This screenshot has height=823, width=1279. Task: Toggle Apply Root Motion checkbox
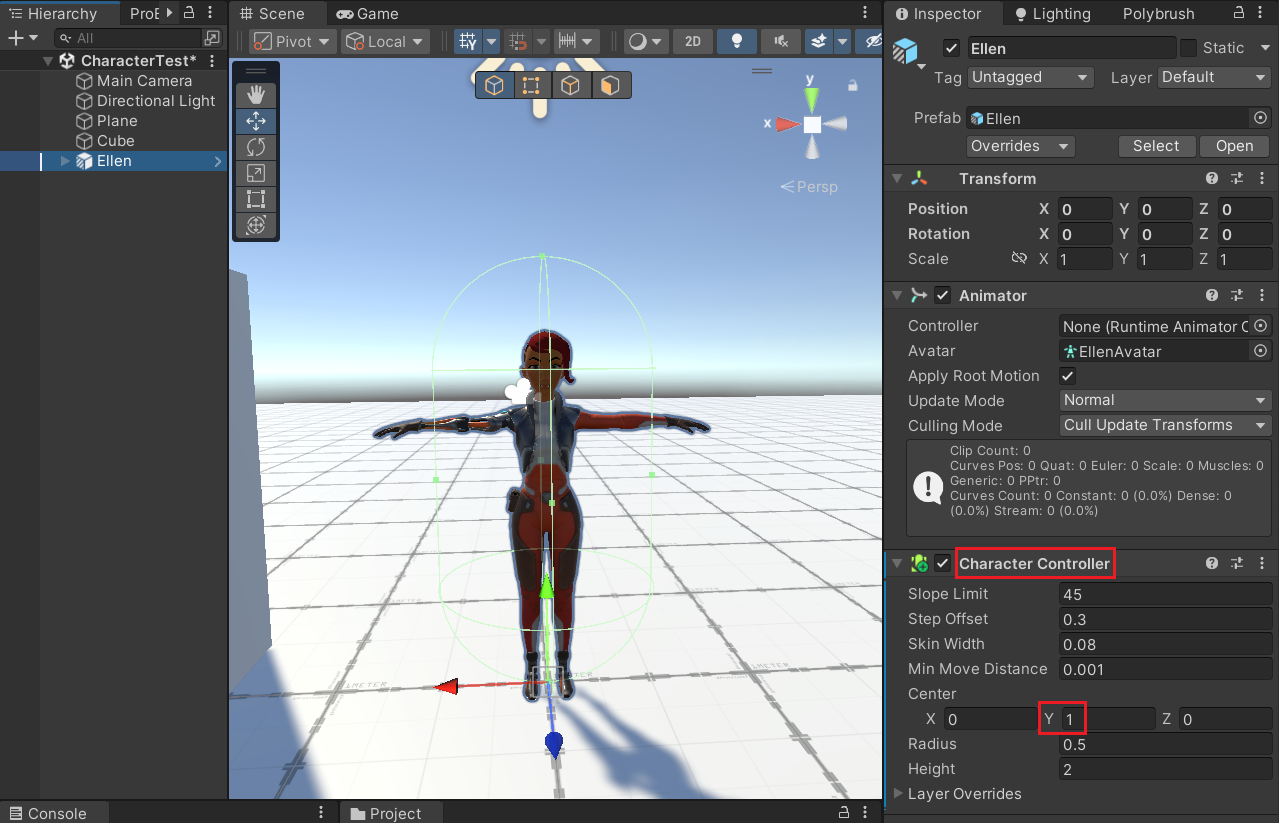click(1068, 376)
